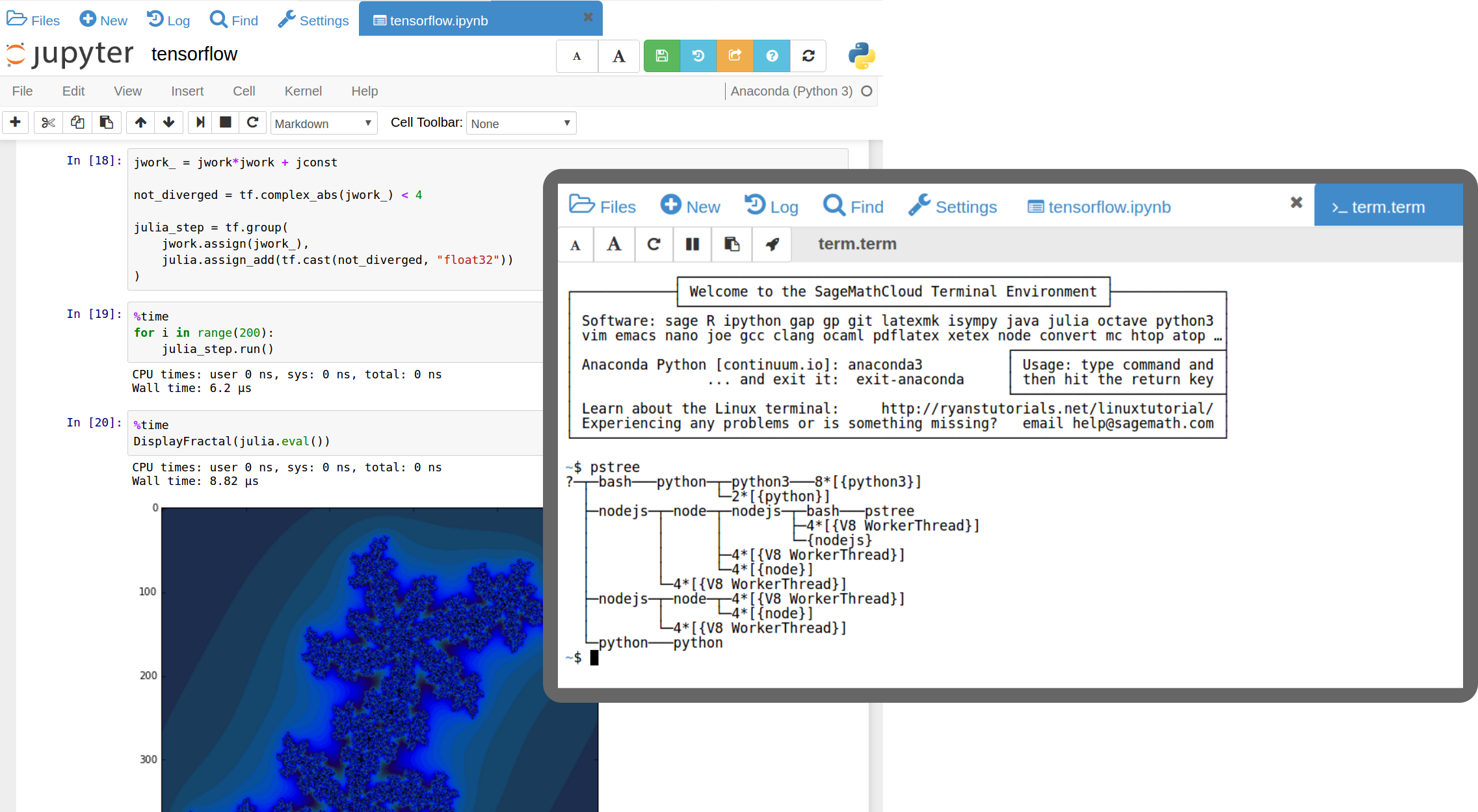This screenshot has width=1478, height=812.
Task: Move cell up with arrow icon
Action: tap(140, 123)
